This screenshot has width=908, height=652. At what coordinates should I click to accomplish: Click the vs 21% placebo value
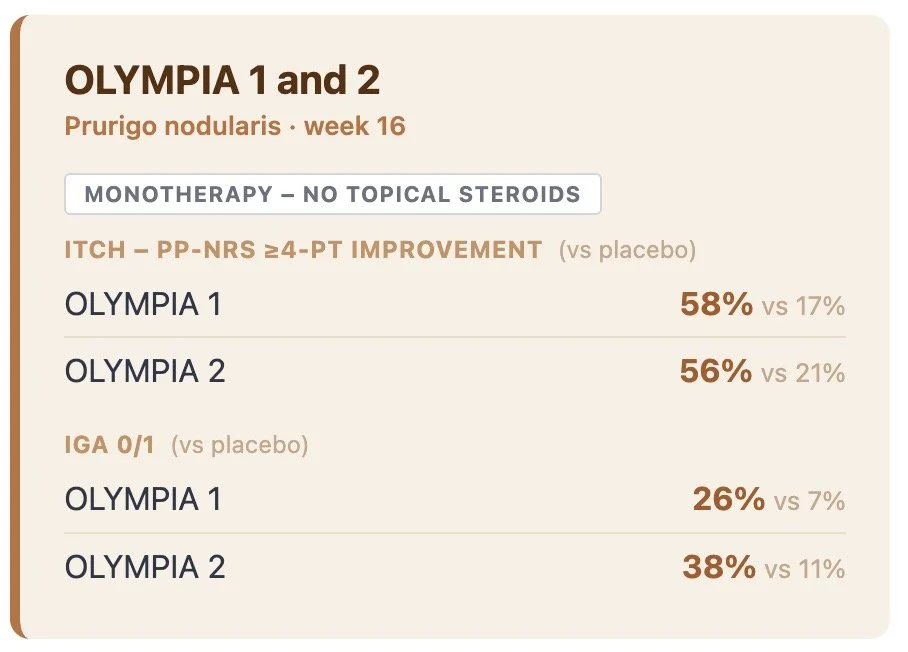point(803,373)
